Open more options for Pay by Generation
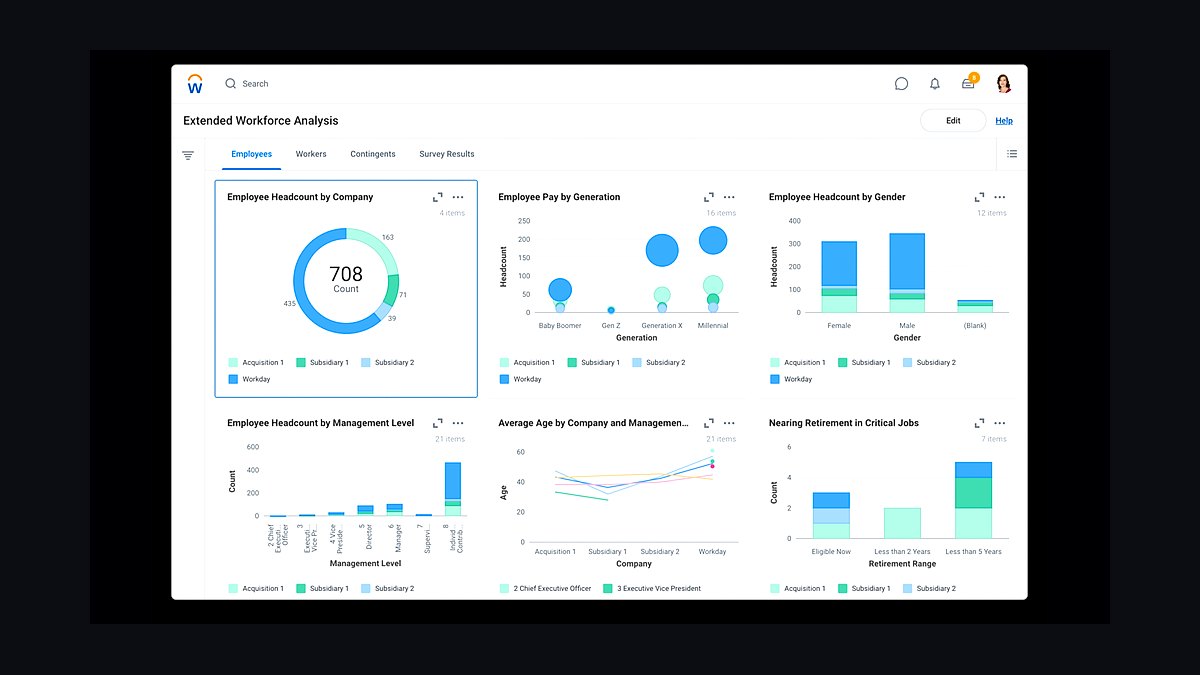 tap(729, 197)
